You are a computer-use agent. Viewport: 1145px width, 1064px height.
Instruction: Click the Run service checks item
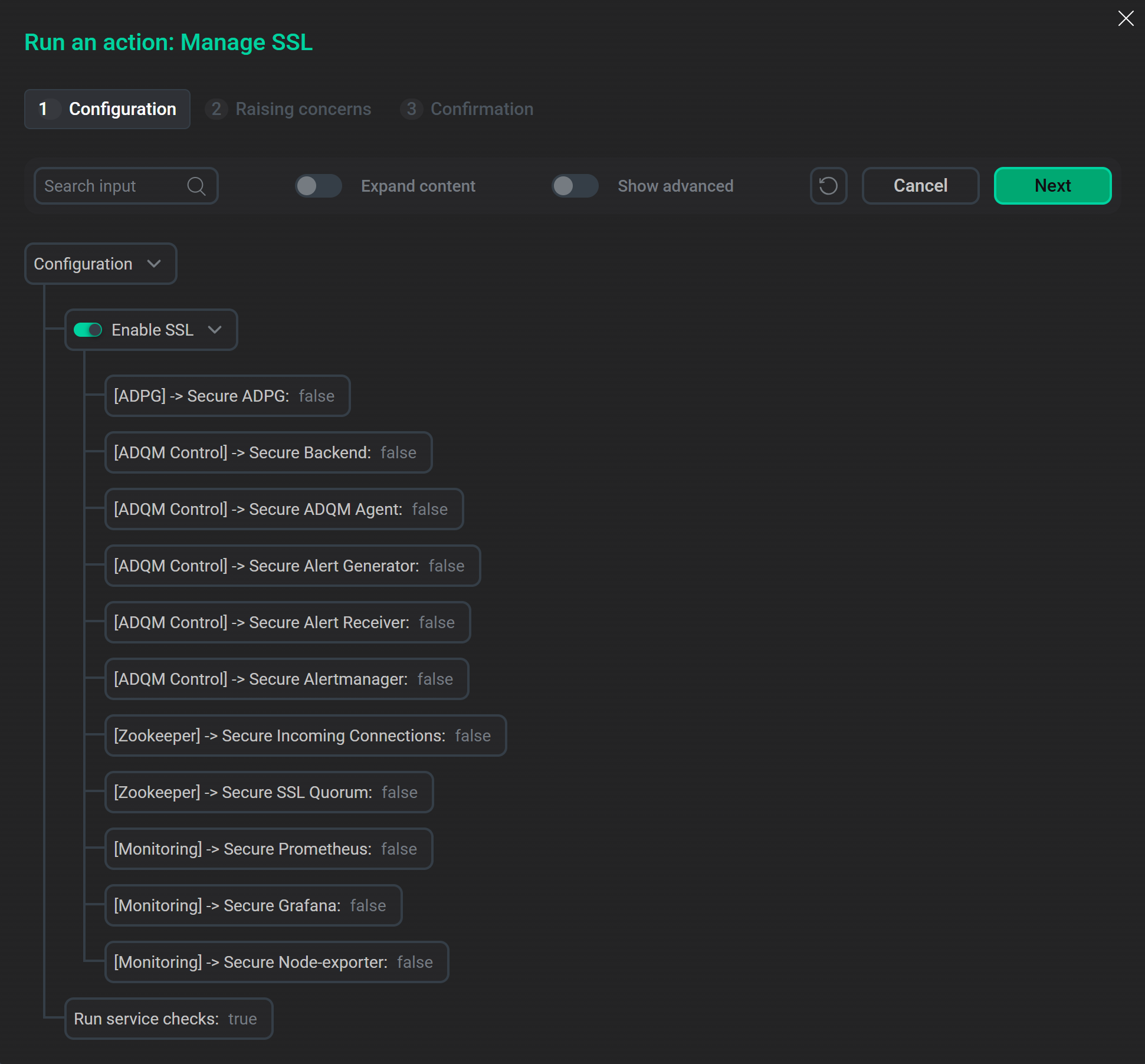point(168,1019)
